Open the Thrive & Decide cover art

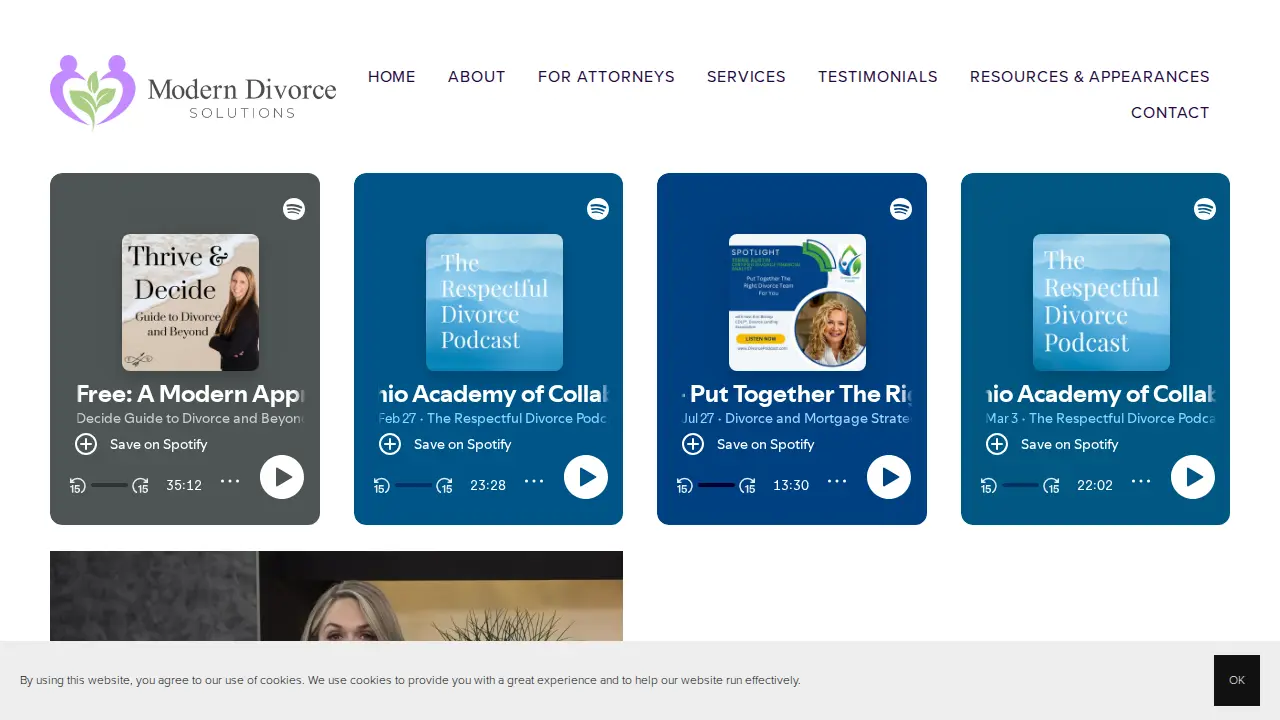(x=190, y=302)
